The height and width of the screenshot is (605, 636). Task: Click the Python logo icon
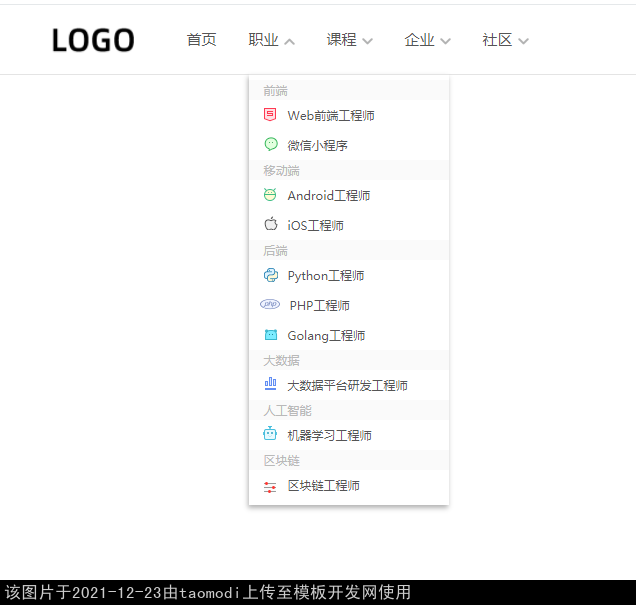pos(270,275)
